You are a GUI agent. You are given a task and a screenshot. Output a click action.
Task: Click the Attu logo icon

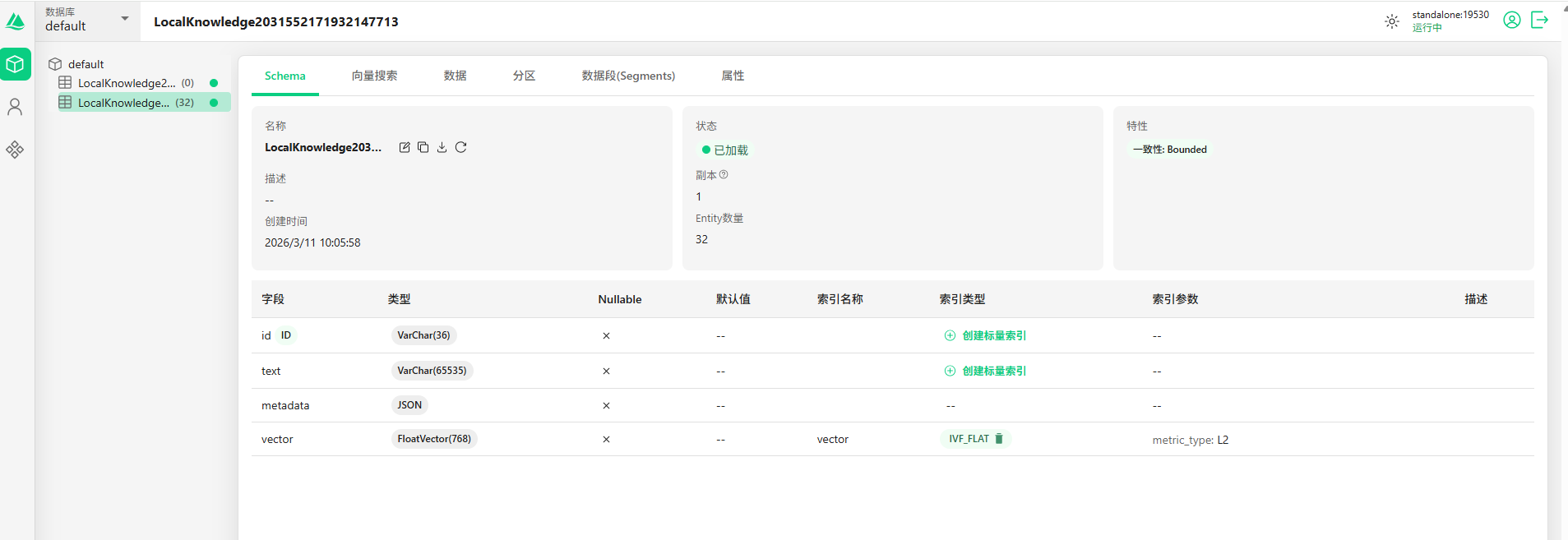(x=16, y=21)
